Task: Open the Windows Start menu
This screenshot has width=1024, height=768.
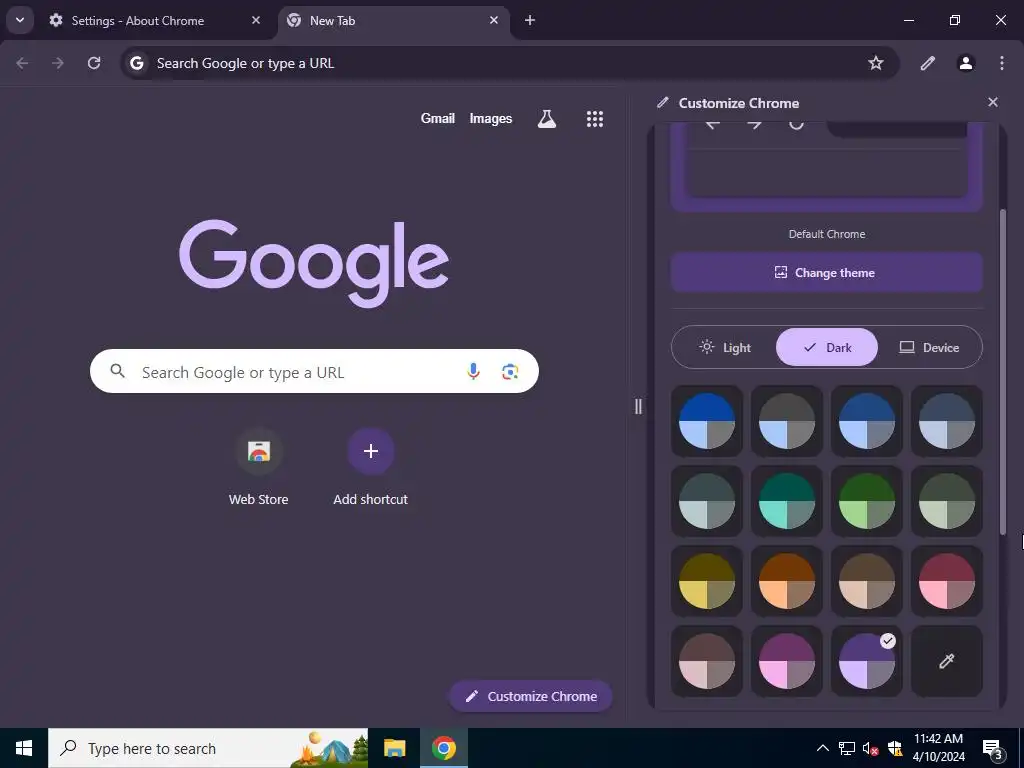Action: click(24, 748)
